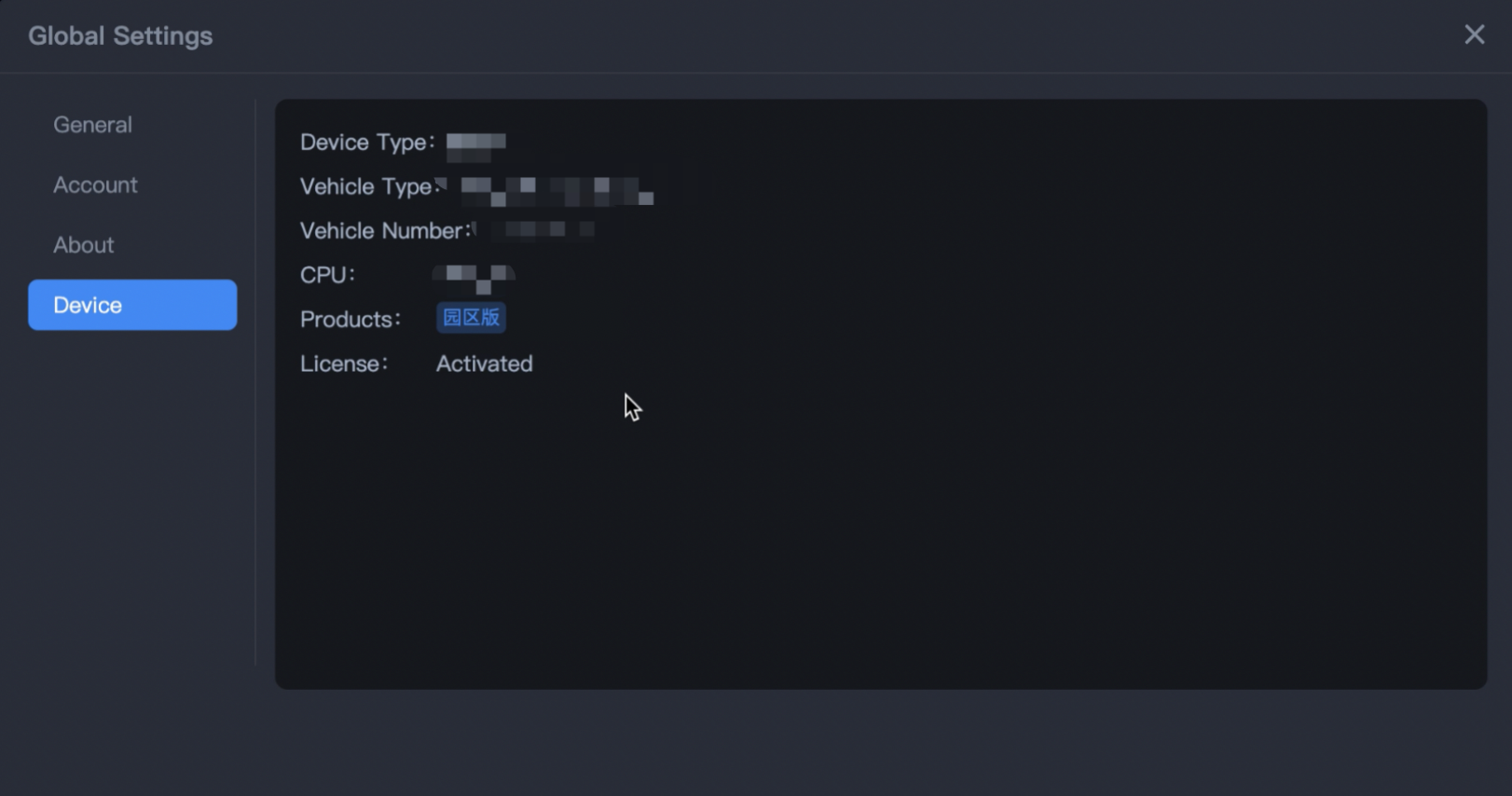Click the Global Settings dialog title
The height and width of the screenshot is (796, 1512).
pyautogui.click(x=120, y=34)
